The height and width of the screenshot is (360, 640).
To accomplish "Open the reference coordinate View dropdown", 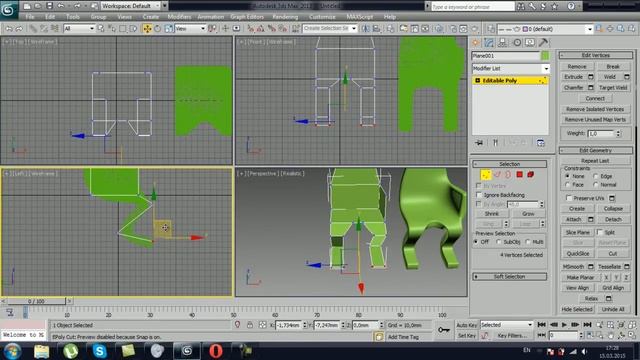I will click(x=190, y=29).
